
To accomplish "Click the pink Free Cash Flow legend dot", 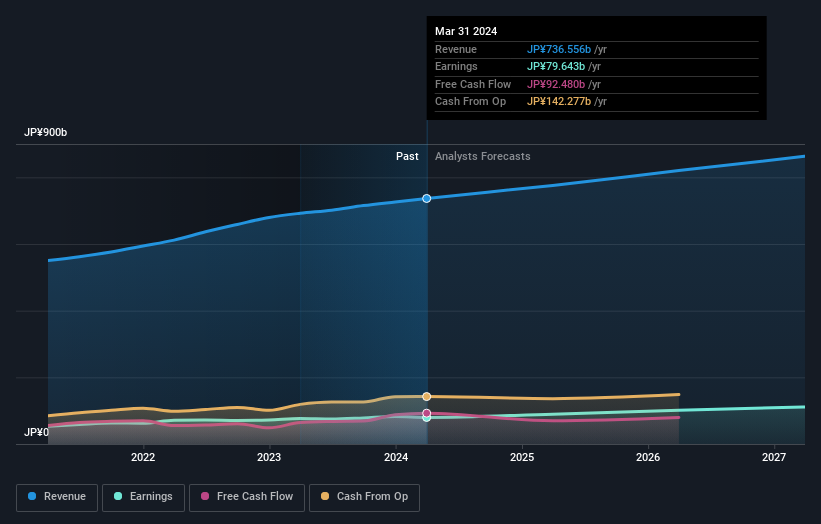I will (x=205, y=496).
